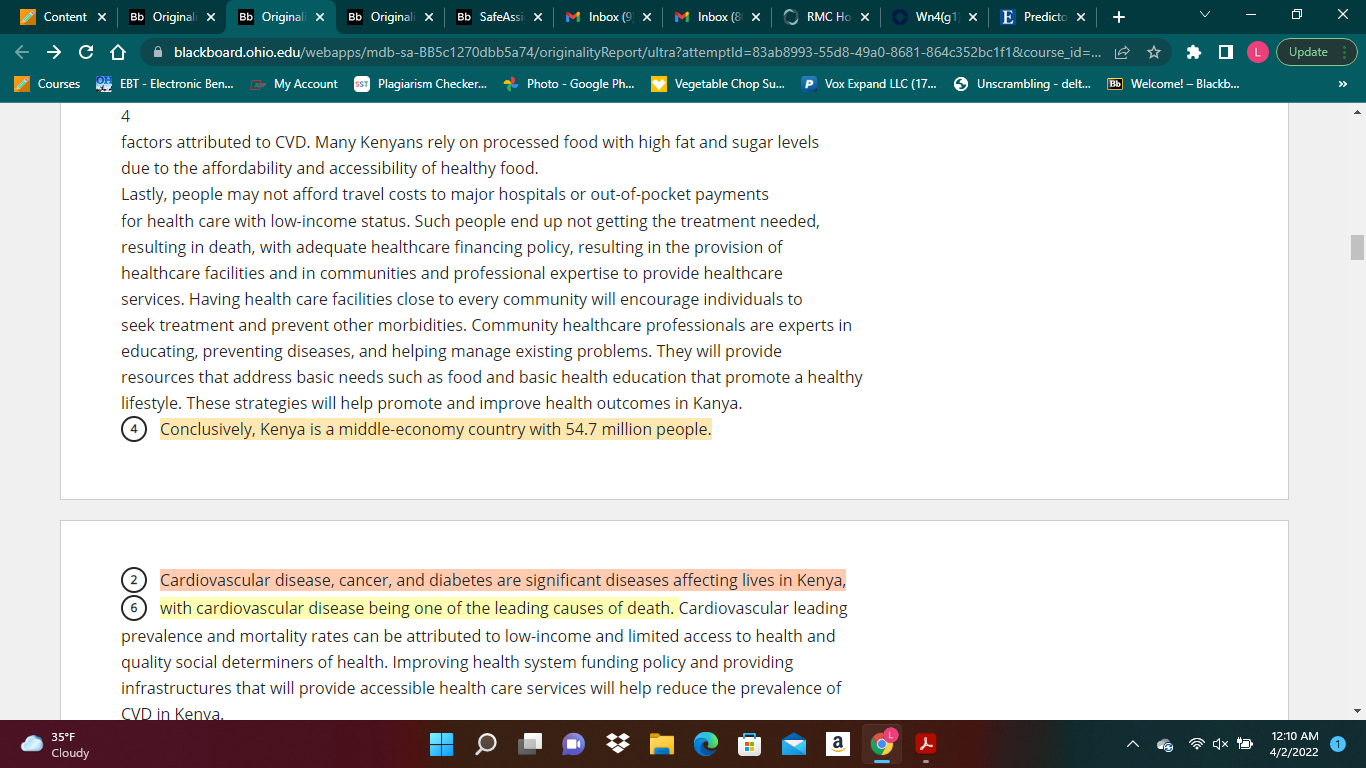
Task: Open the Extensions puzzle icon
Action: tap(1193, 52)
